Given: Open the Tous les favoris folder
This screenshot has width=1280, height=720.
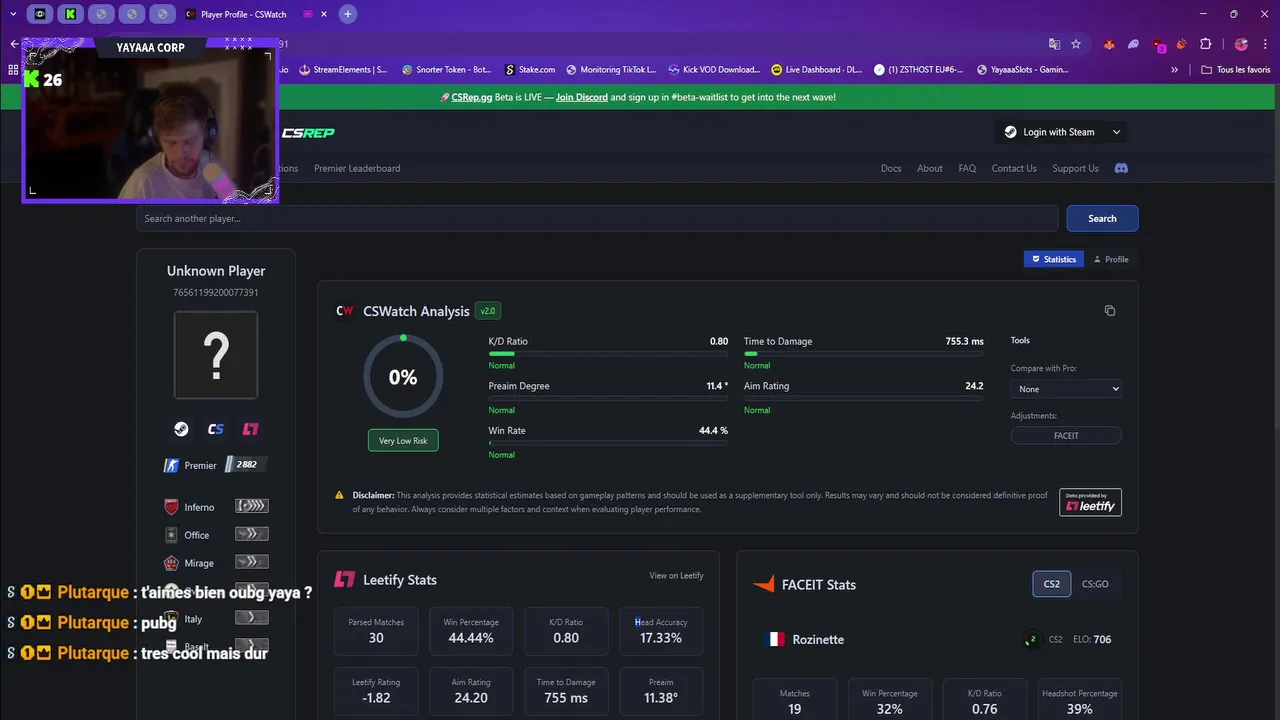Looking at the screenshot, I should pyautogui.click(x=1236, y=70).
